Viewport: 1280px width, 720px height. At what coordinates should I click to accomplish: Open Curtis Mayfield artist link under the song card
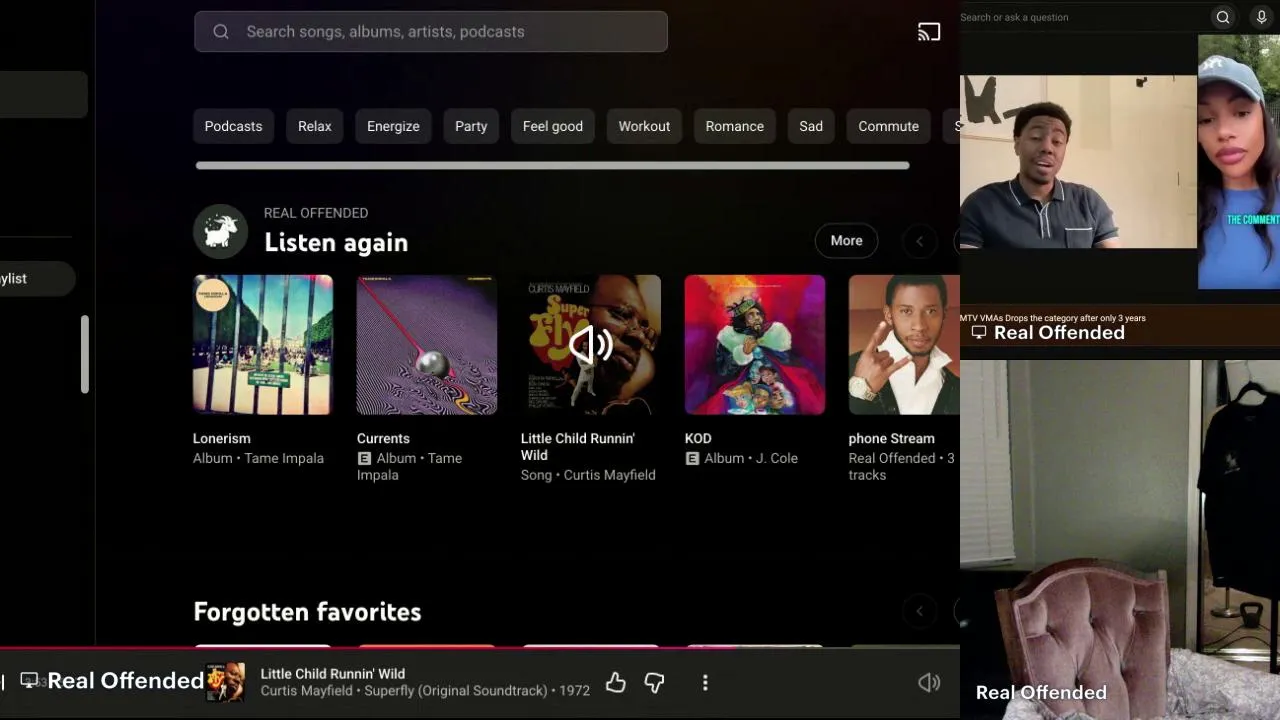610,475
